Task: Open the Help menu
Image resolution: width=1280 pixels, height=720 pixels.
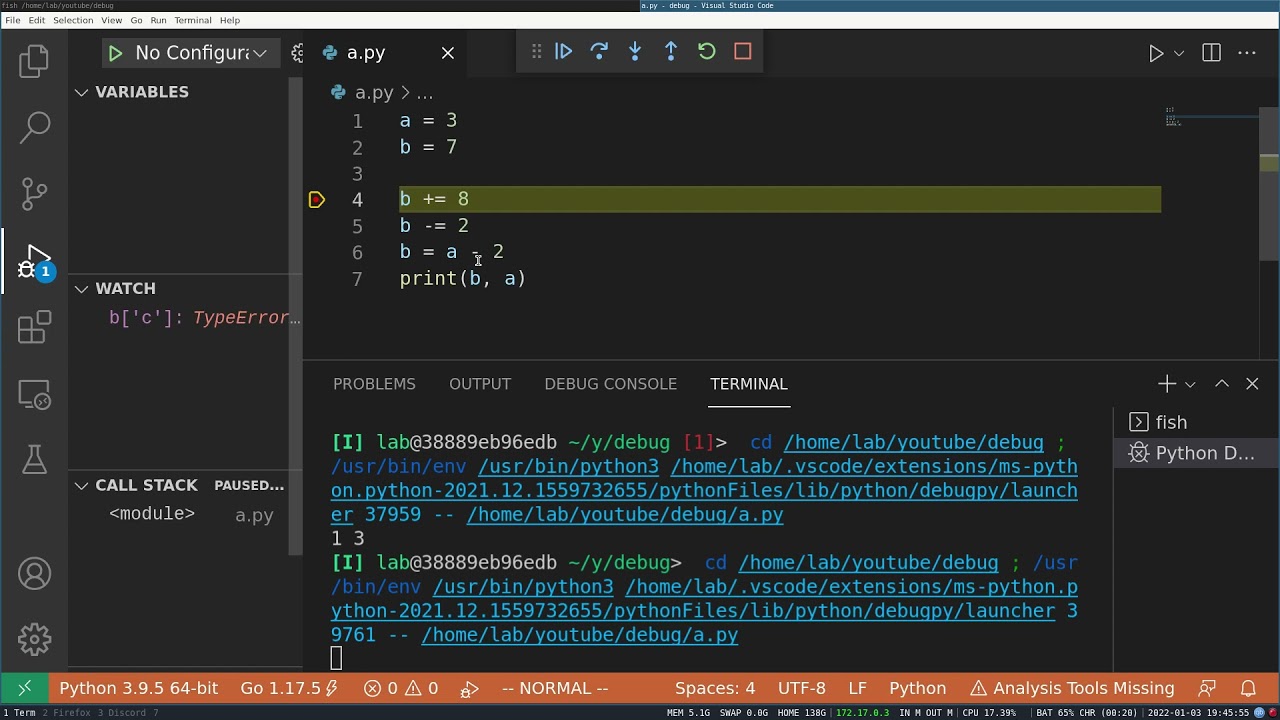Action: click(x=230, y=20)
